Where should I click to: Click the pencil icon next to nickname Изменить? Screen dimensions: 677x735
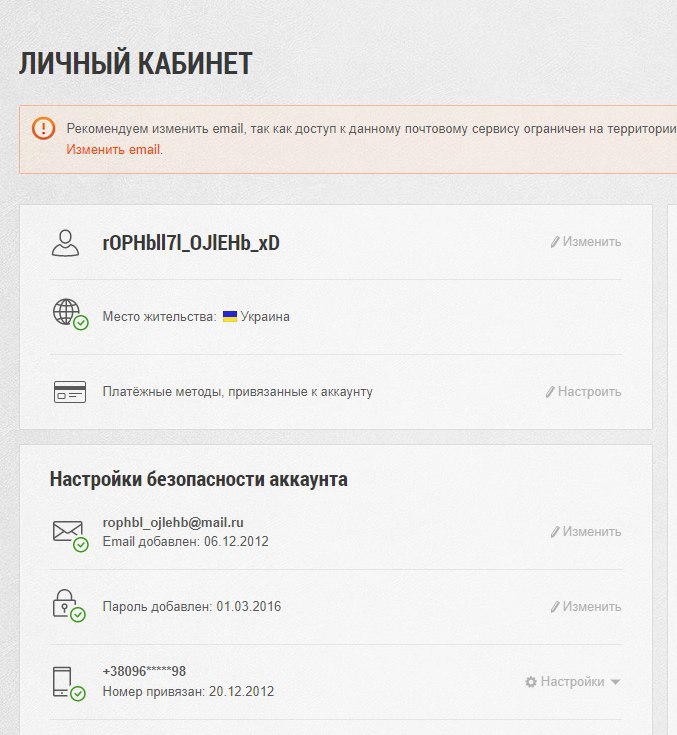click(x=555, y=242)
